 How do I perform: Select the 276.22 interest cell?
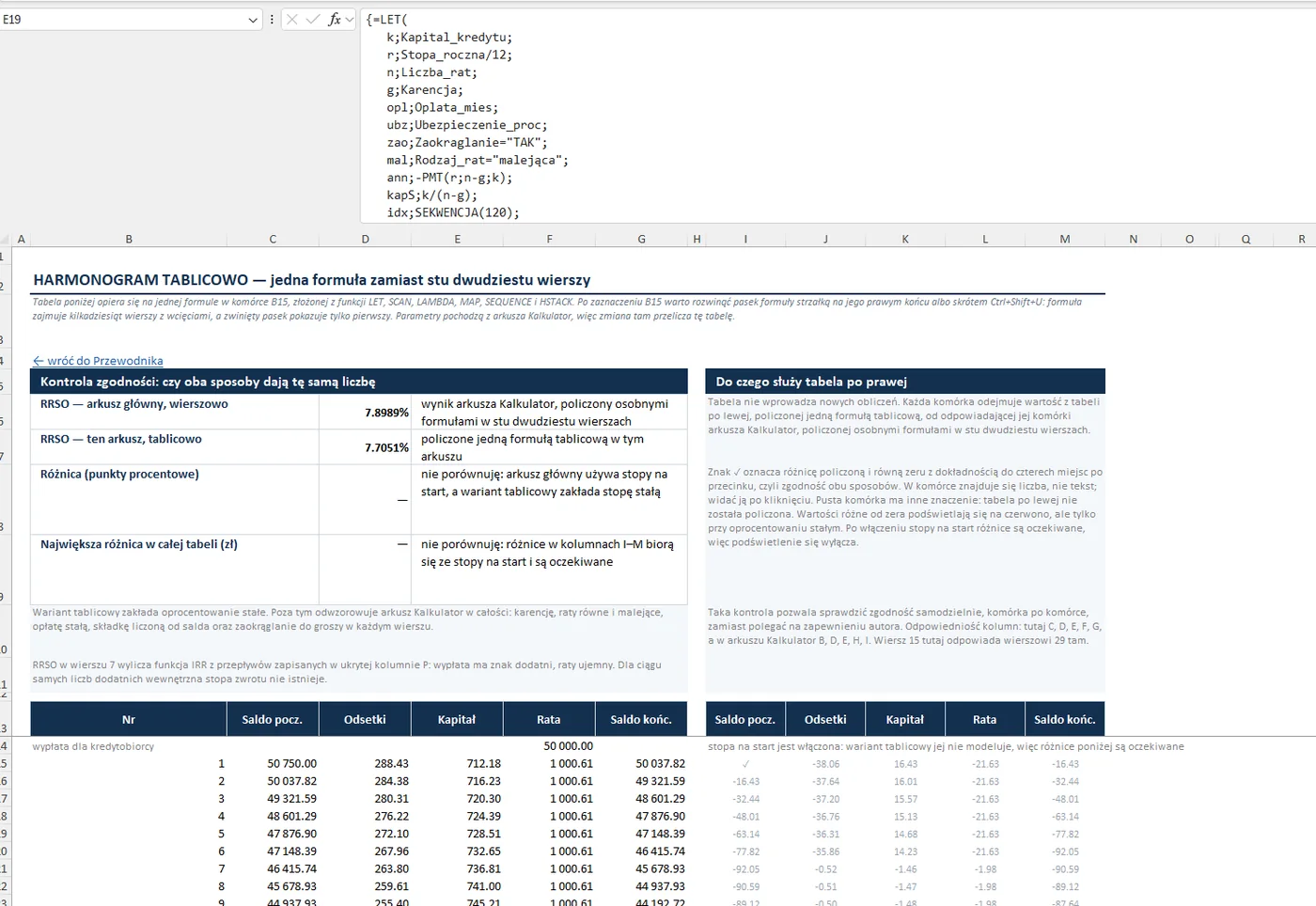(x=365, y=817)
